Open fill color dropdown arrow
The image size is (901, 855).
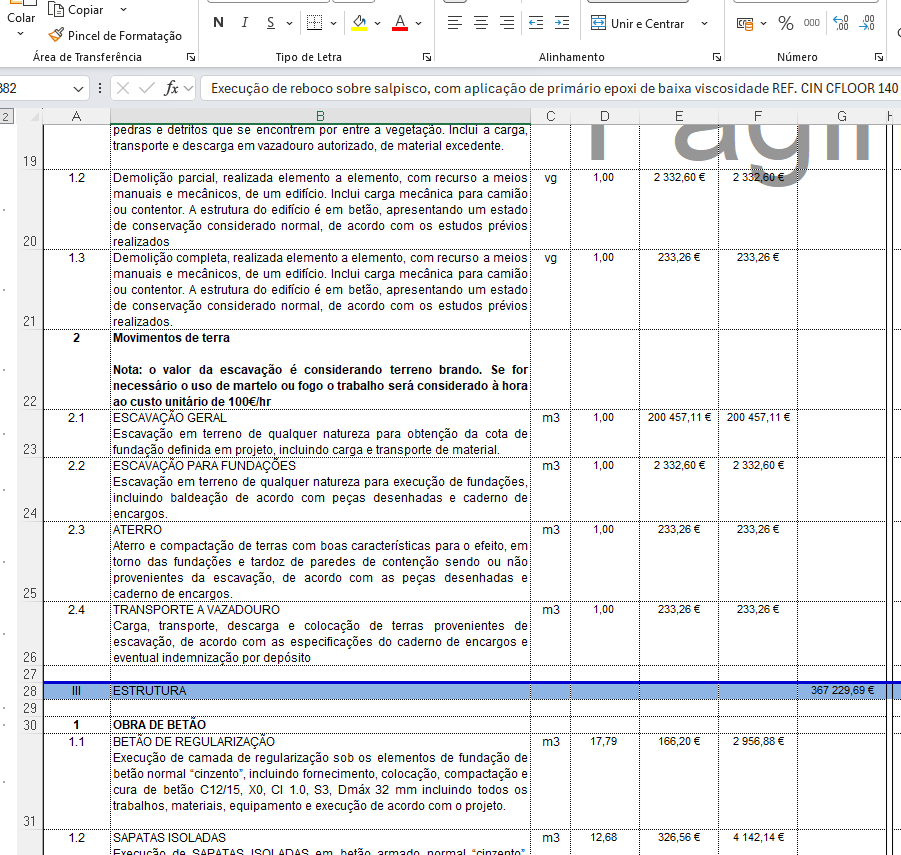pyautogui.click(x=378, y=24)
